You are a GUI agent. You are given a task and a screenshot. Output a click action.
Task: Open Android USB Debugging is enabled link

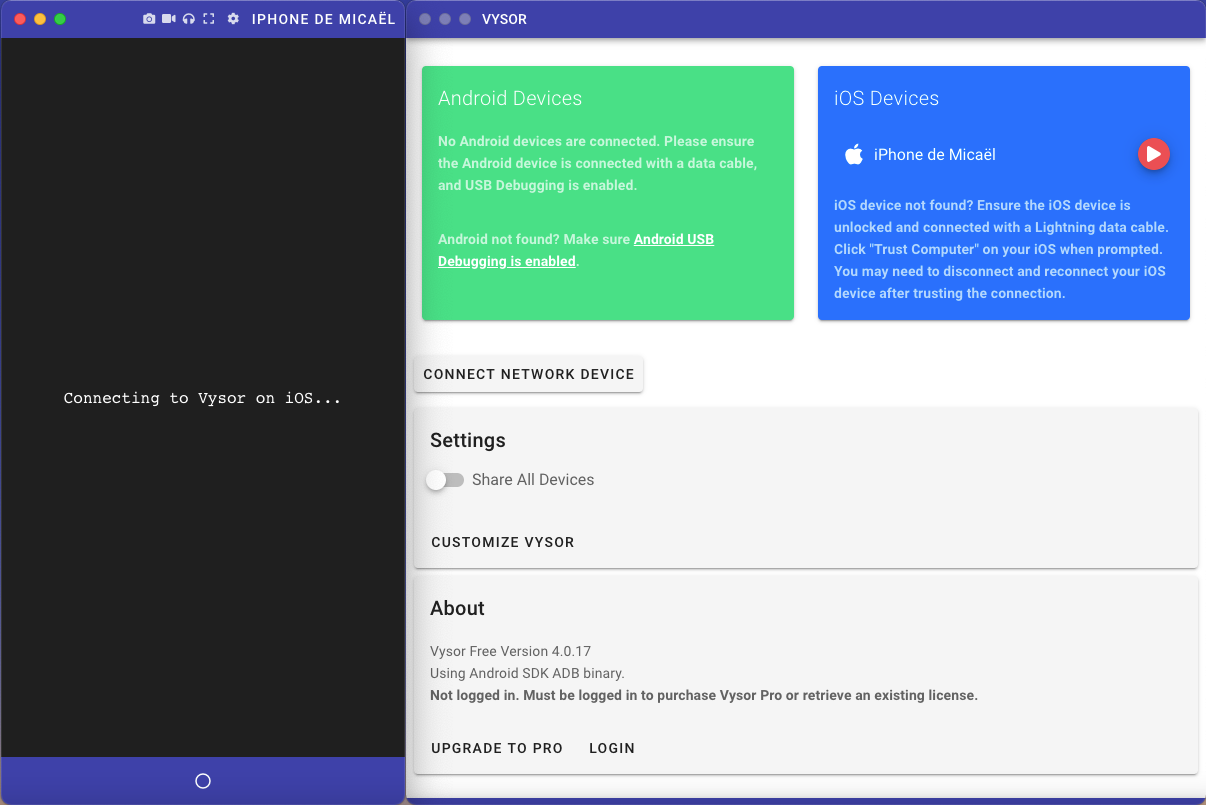point(575,250)
